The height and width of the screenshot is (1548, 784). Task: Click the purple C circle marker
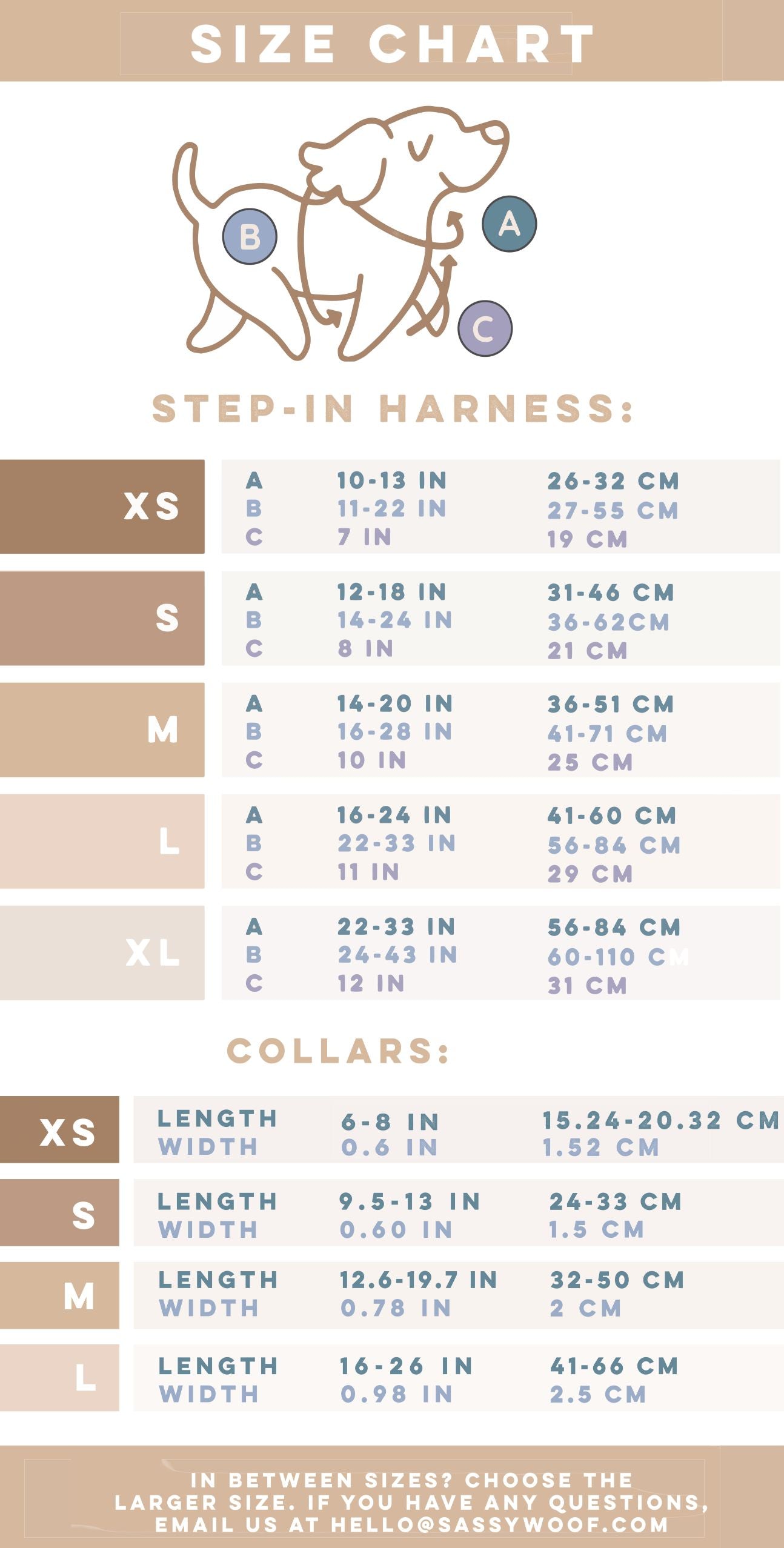coord(485,328)
